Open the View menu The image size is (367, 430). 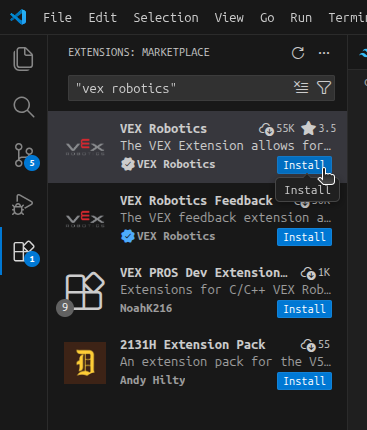tap(229, 17)
